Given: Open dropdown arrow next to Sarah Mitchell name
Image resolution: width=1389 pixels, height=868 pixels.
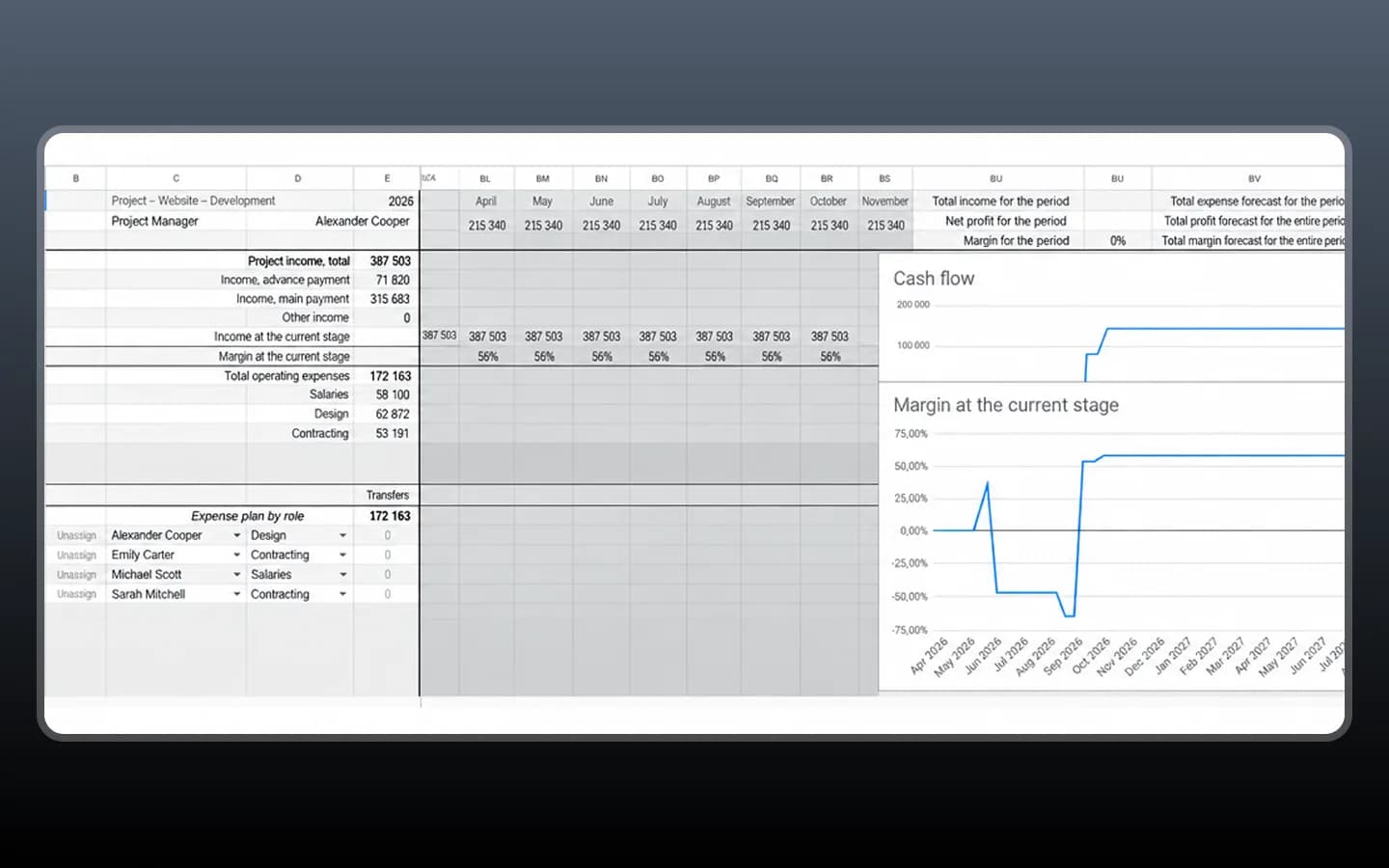Looking at the screenshot, I should (x=236, y=594).
